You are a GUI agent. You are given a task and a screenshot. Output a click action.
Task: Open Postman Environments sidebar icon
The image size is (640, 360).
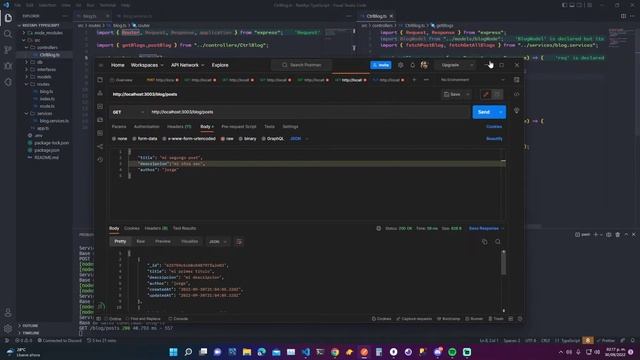point(100,107)
